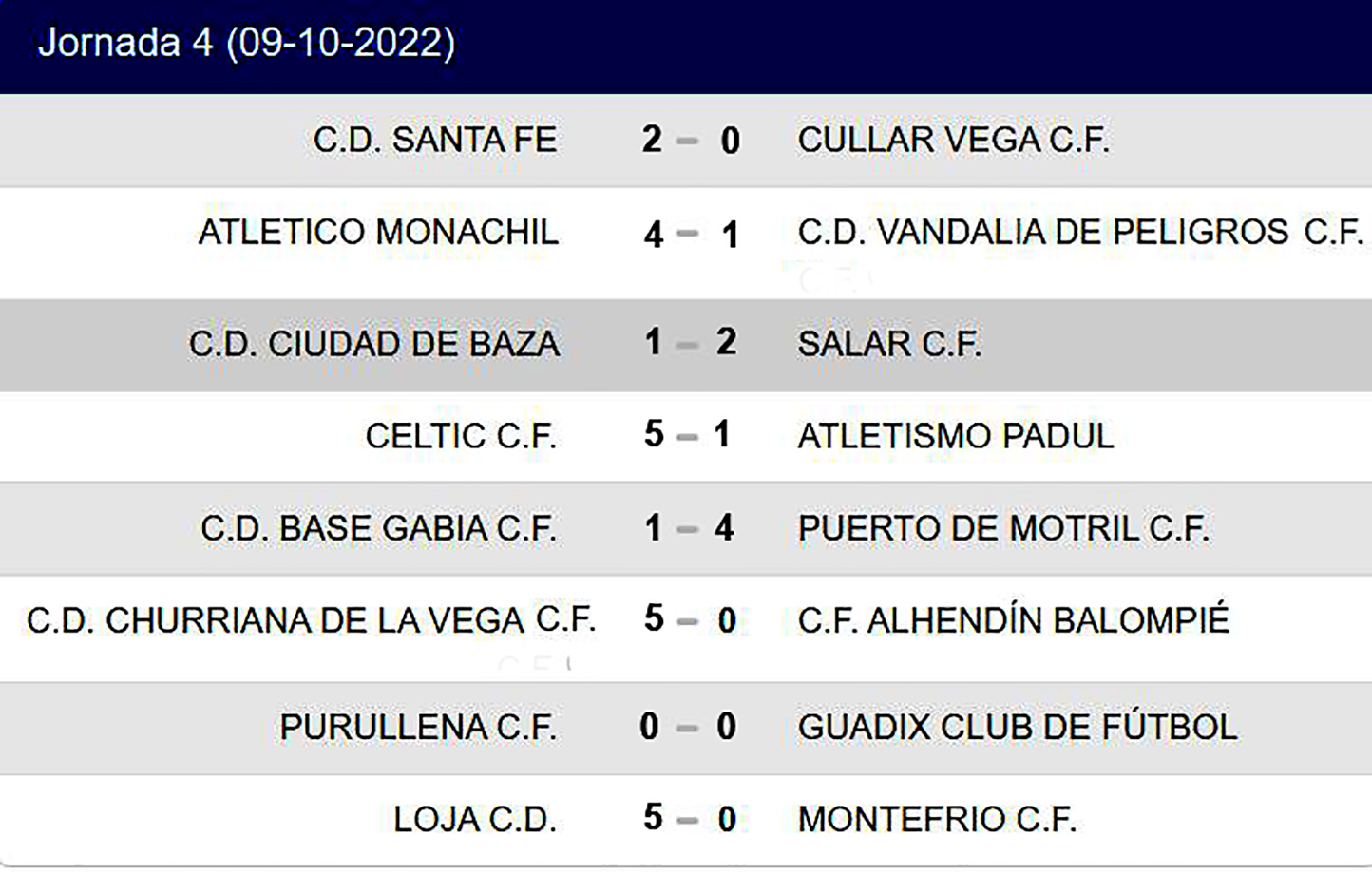Image resolution: width=1372 pixels, height=873 pixels.
Task: Open C.D. VANDALIA DE PELIGROS C.F. team
Action: click(x=1080, y=233)
